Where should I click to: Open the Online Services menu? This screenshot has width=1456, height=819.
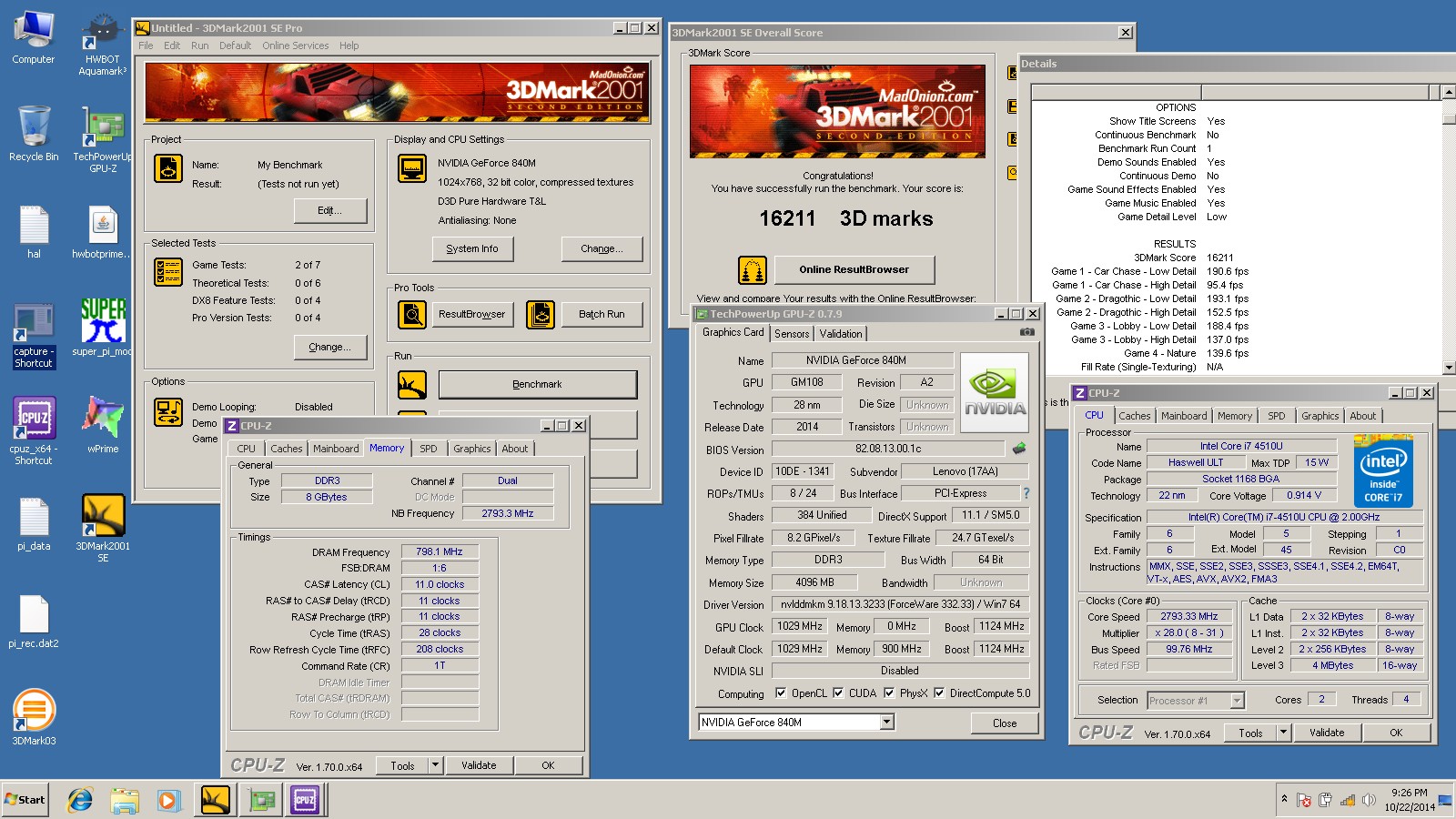pos(296,45)
